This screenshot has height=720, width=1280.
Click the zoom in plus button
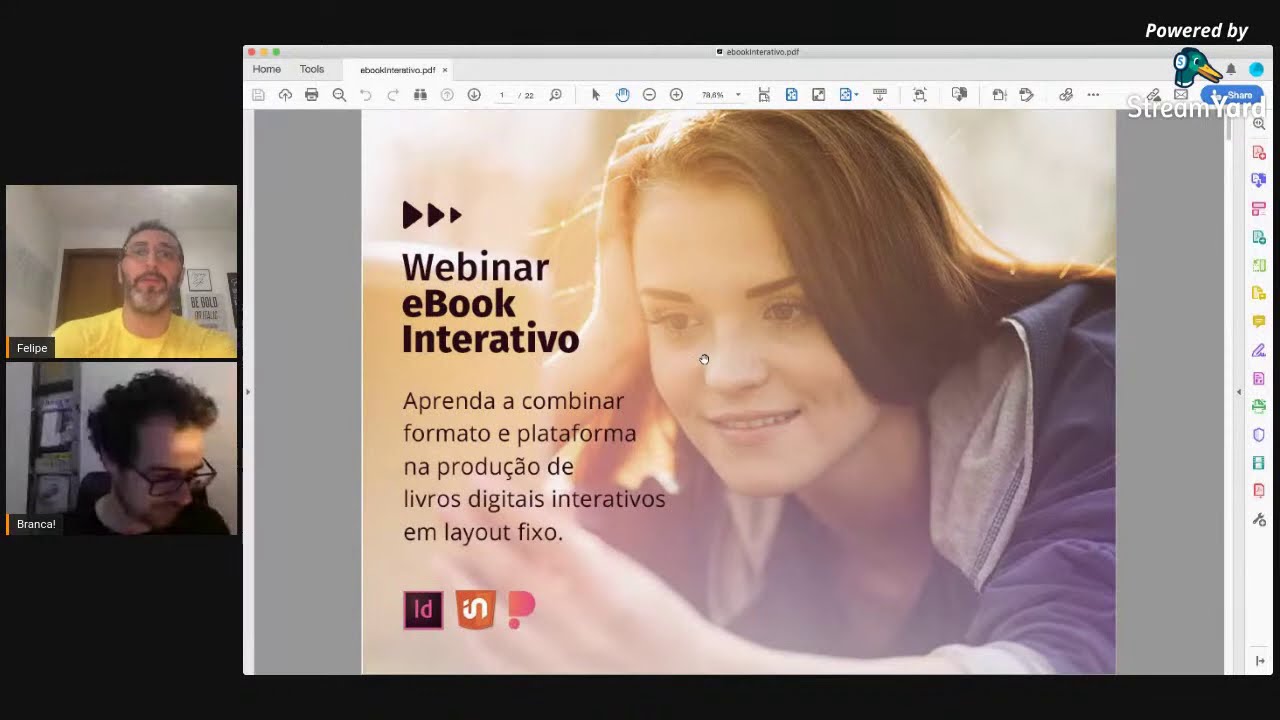point(676,95)
